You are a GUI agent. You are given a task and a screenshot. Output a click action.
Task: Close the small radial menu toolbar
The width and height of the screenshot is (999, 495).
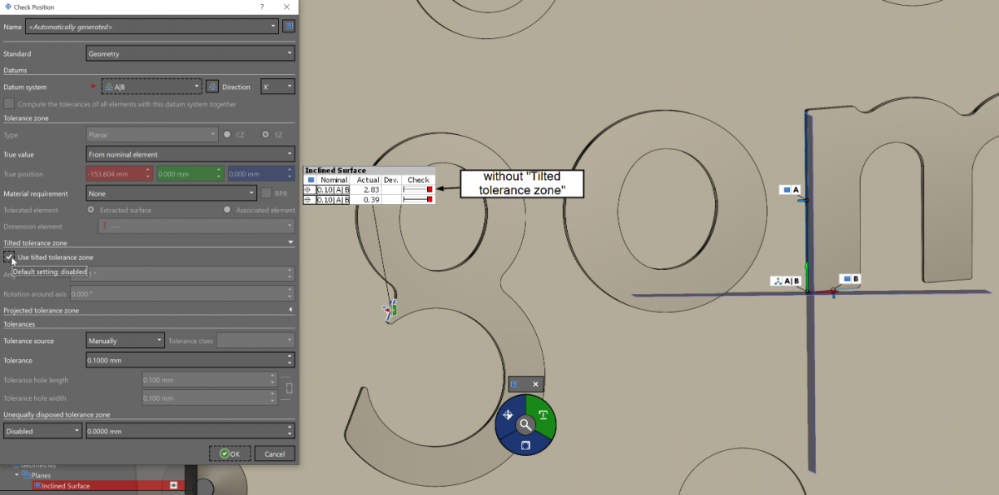[535, 384]
